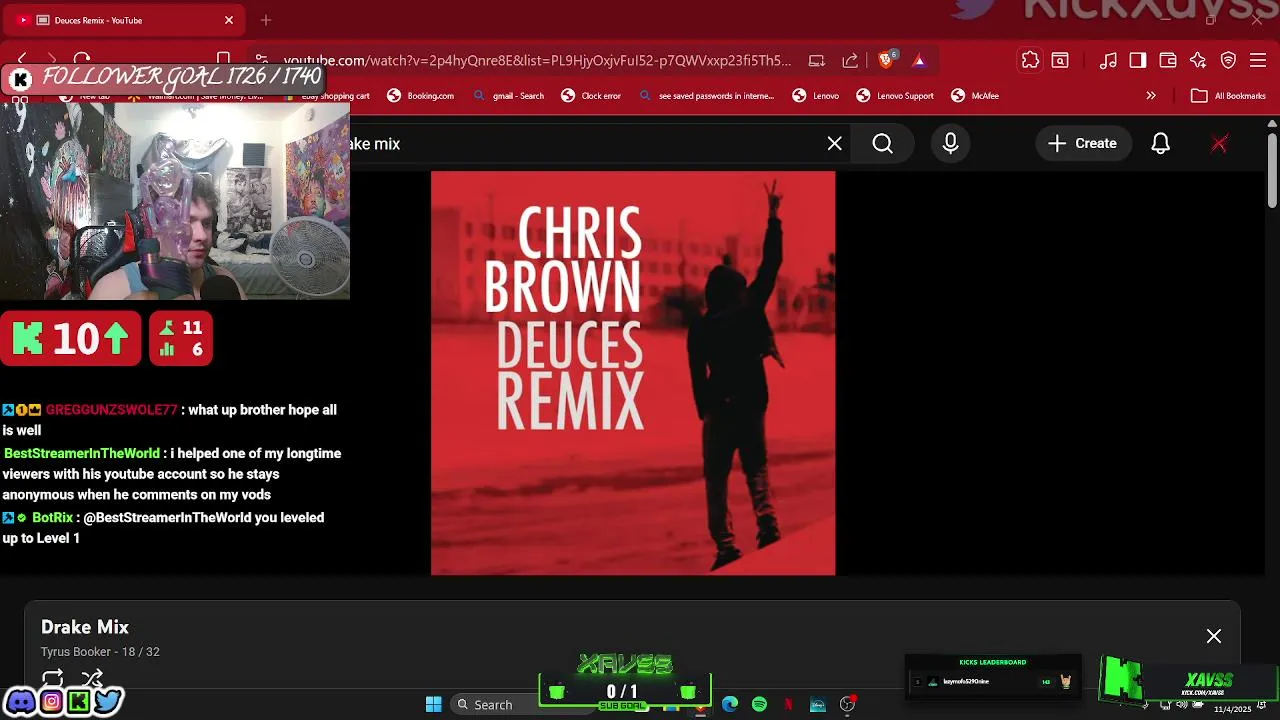The image size is (1280, 720).
Task: Click the browser address bar URL
Action: coord(537,61)
